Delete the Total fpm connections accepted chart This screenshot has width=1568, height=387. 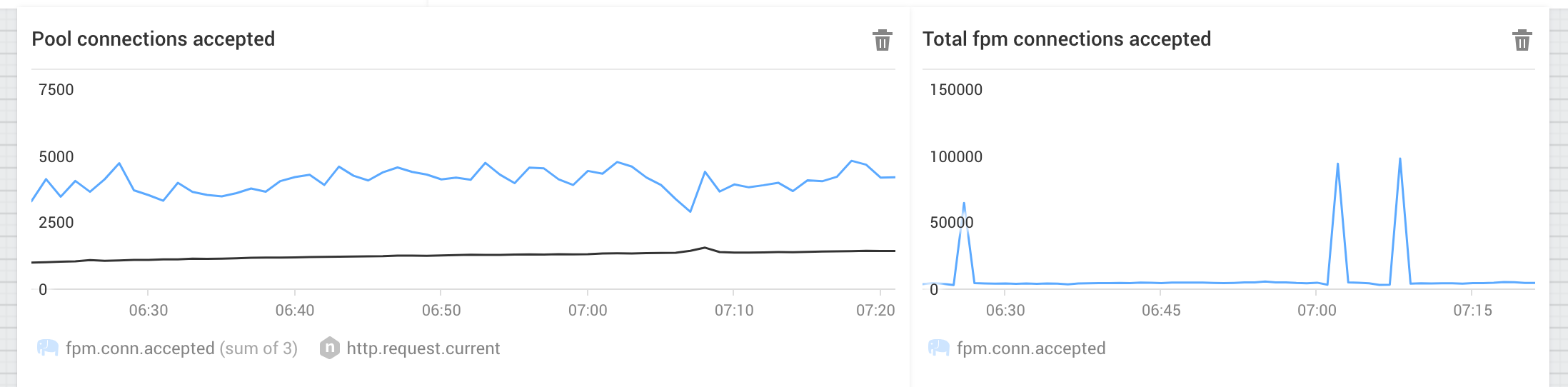click(1522, 40)
